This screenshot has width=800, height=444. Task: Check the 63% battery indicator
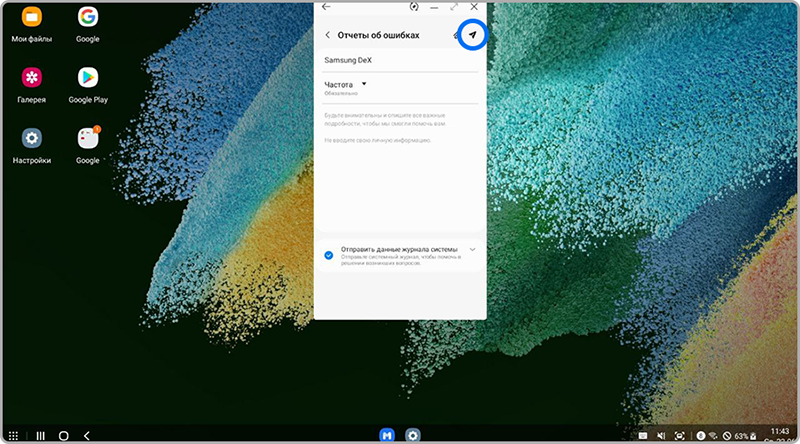coord(745,436)
